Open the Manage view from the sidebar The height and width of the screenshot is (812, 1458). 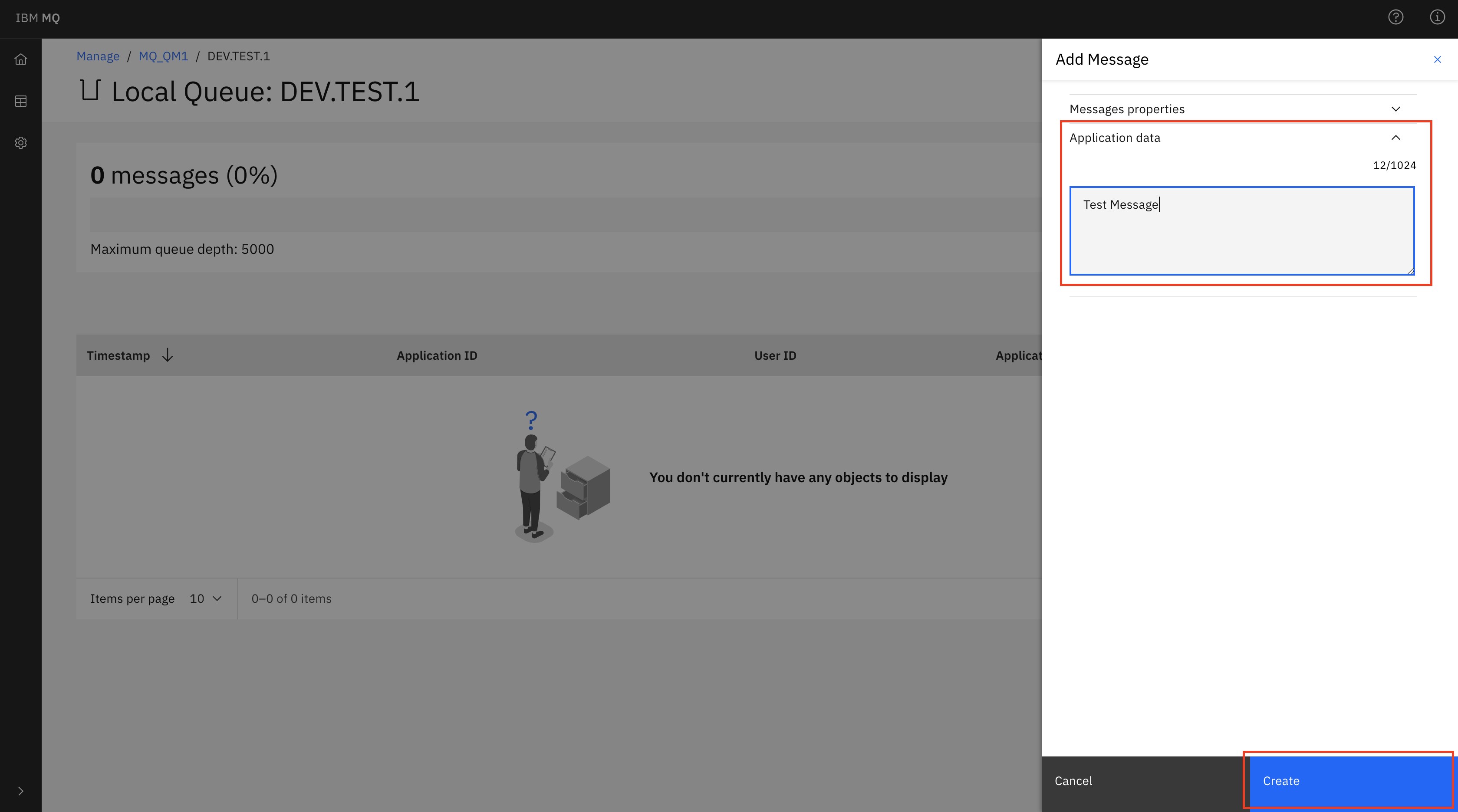[20, 101]
